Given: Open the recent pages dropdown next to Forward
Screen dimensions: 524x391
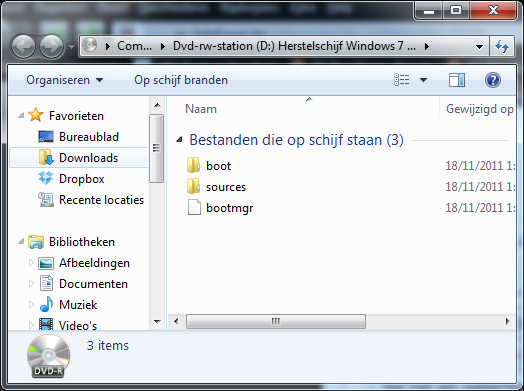Looking at the screenshot, I should click(x=71, y=47).
